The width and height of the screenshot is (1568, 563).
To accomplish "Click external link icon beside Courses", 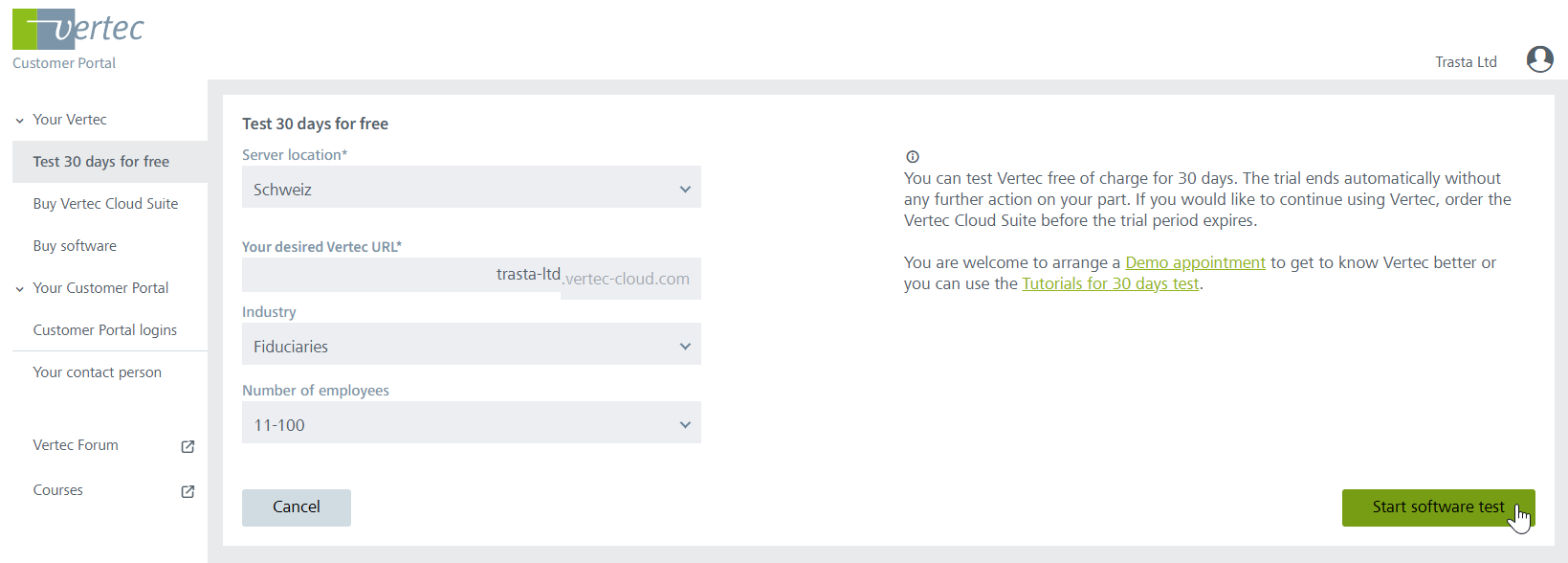I will coord(188,491).
